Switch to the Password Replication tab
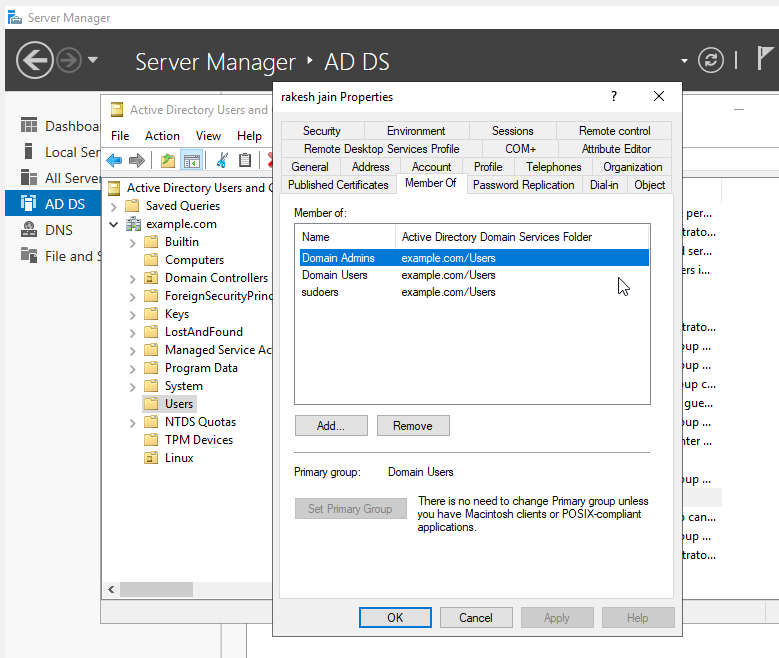The image size is (779, 658). tap(524, 185)
